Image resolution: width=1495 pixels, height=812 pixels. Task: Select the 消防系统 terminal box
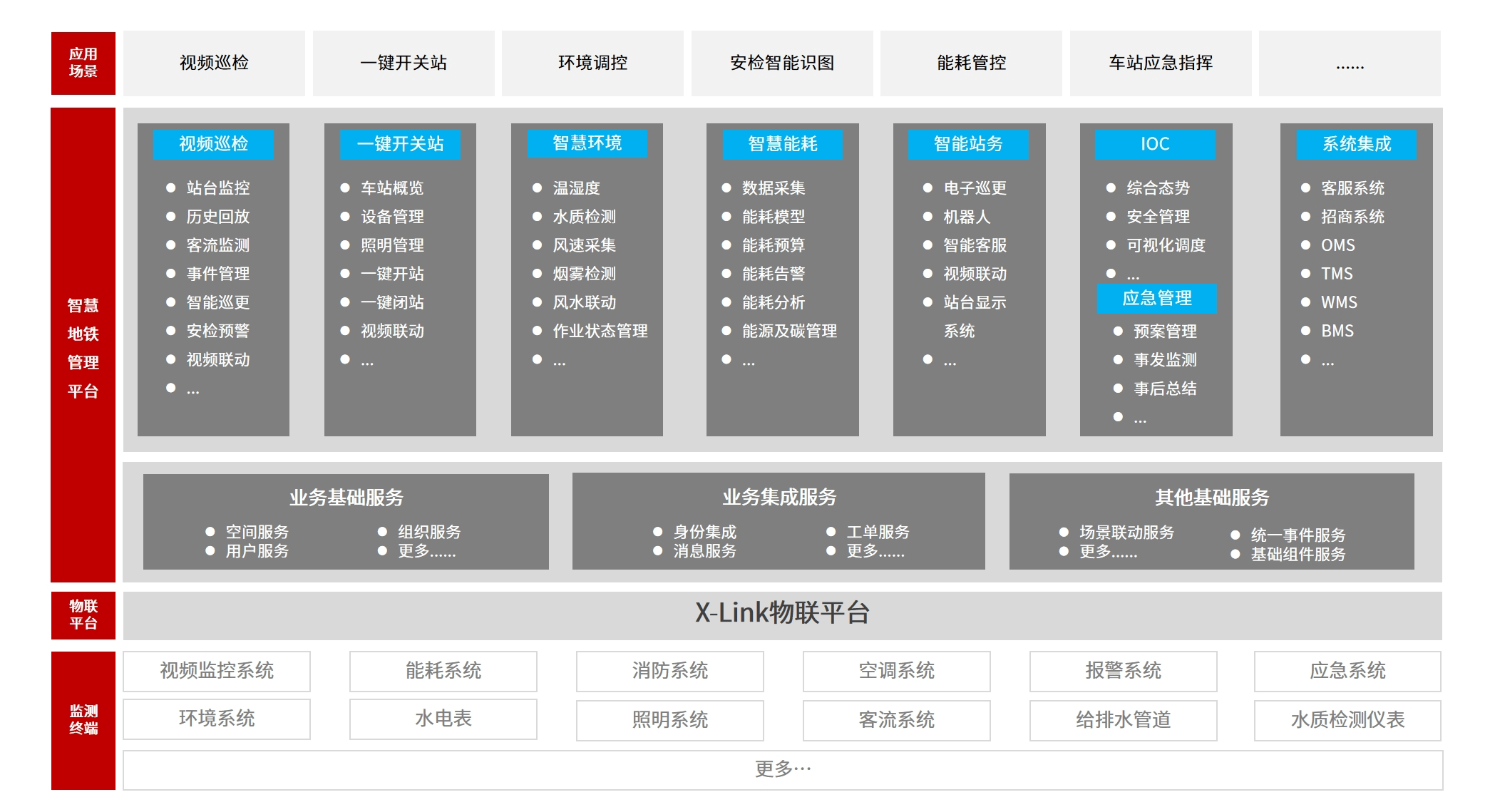[x=670, y=671]
